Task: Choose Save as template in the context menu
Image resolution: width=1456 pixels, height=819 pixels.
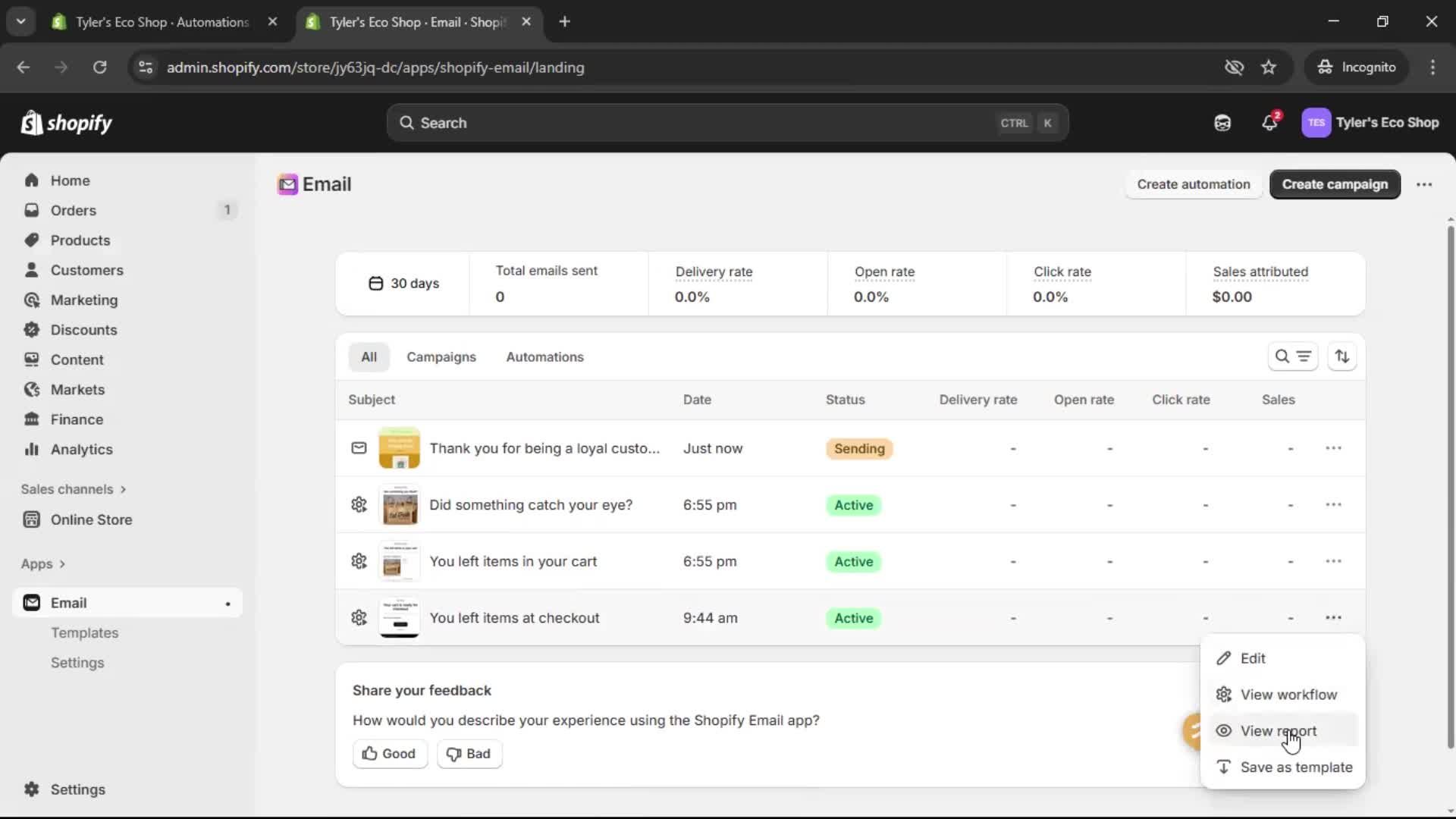Action: [x=1283, y=767]
